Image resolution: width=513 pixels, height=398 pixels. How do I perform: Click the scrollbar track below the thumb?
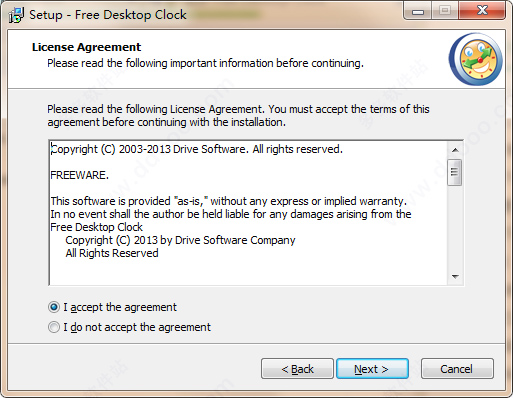455,227
